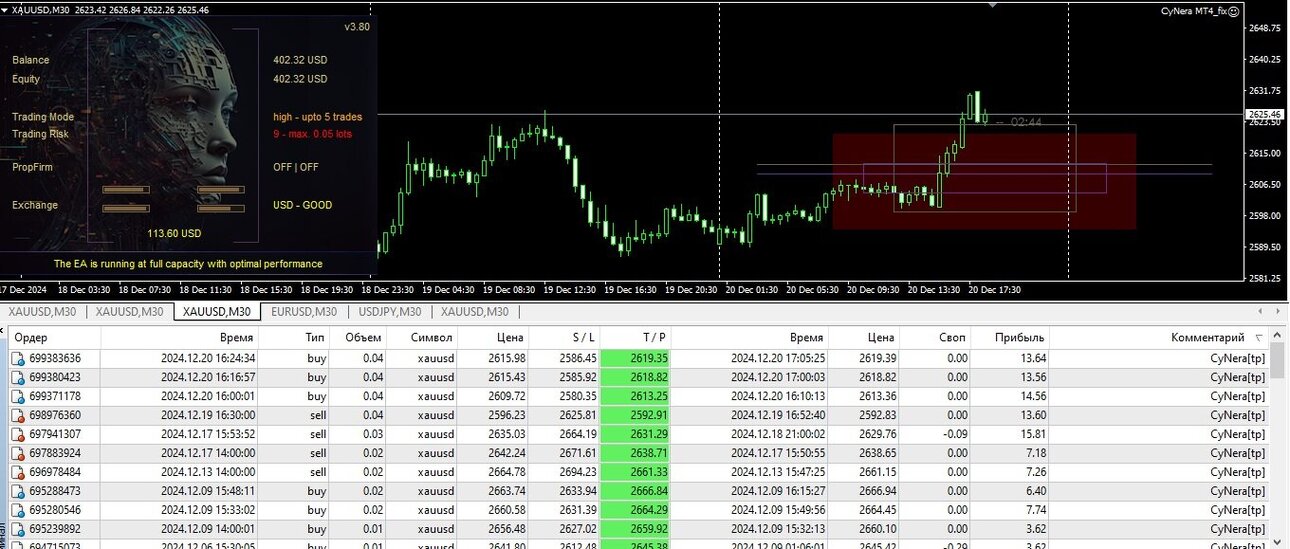This screenshot has width=1290, height=549.
Task: Open the XAUUSD,M30 tab following USDJPY,M30
Action: tap(474, 311)
